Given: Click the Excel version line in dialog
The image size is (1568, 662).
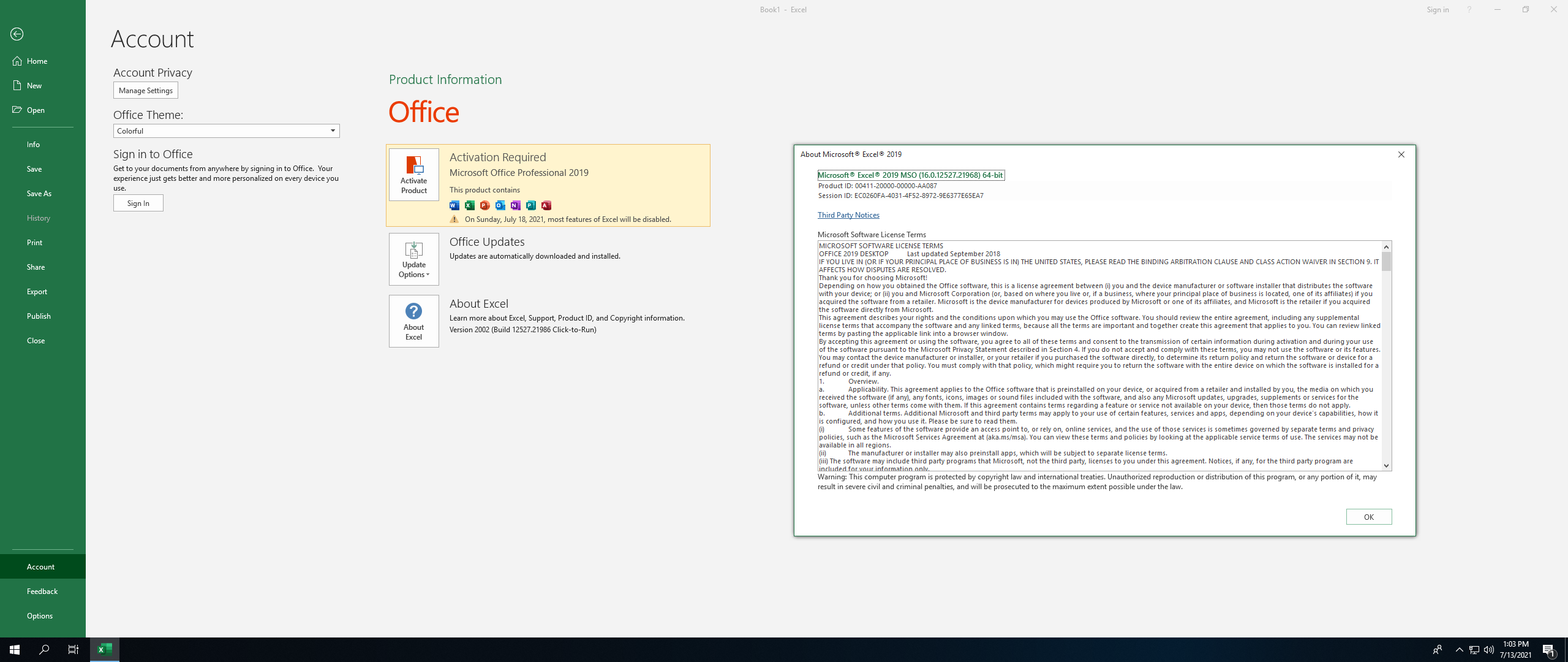Looking at the screenshot, I should point(911,175).
